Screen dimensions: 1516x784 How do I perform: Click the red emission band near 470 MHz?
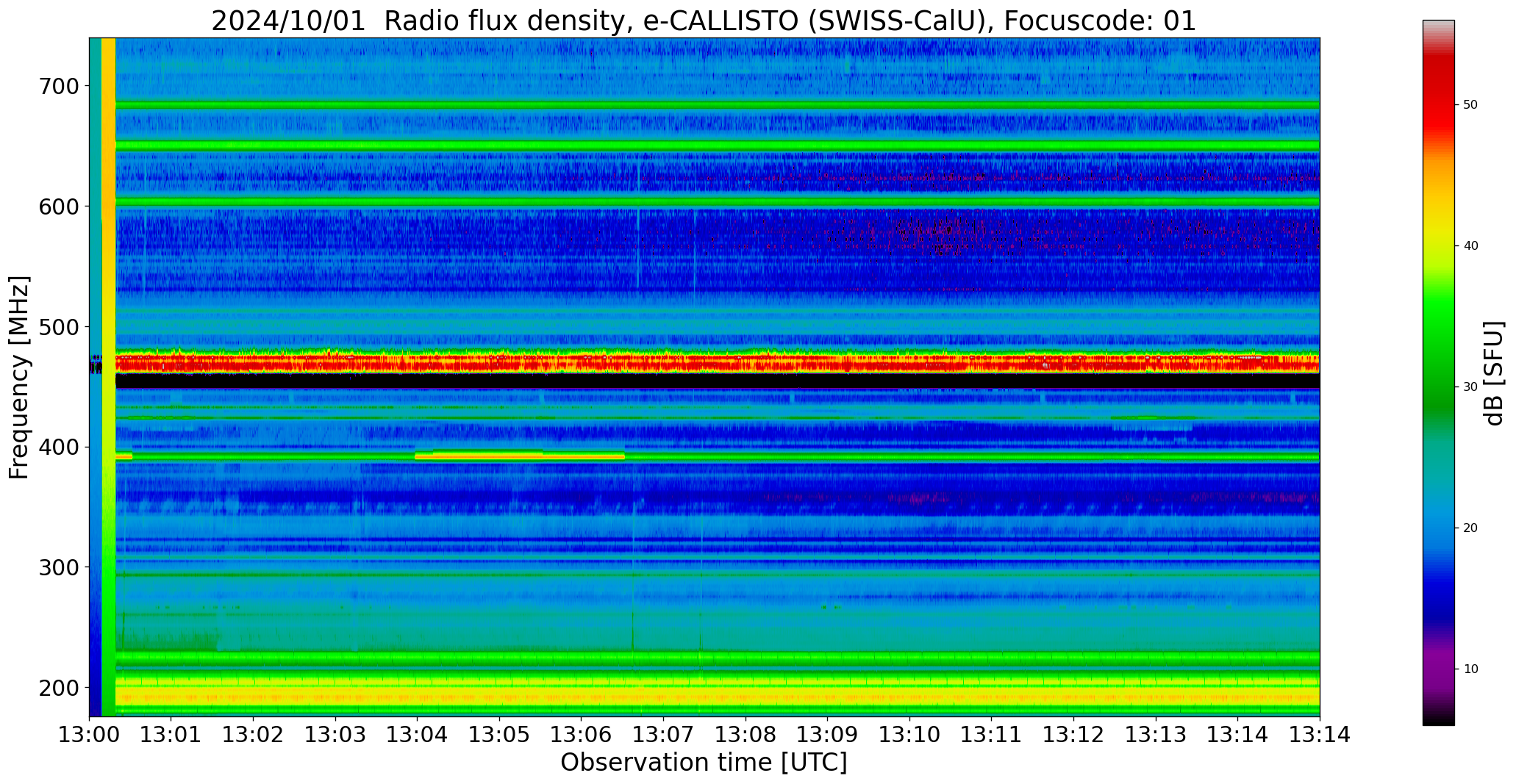[x=717, y=362]
